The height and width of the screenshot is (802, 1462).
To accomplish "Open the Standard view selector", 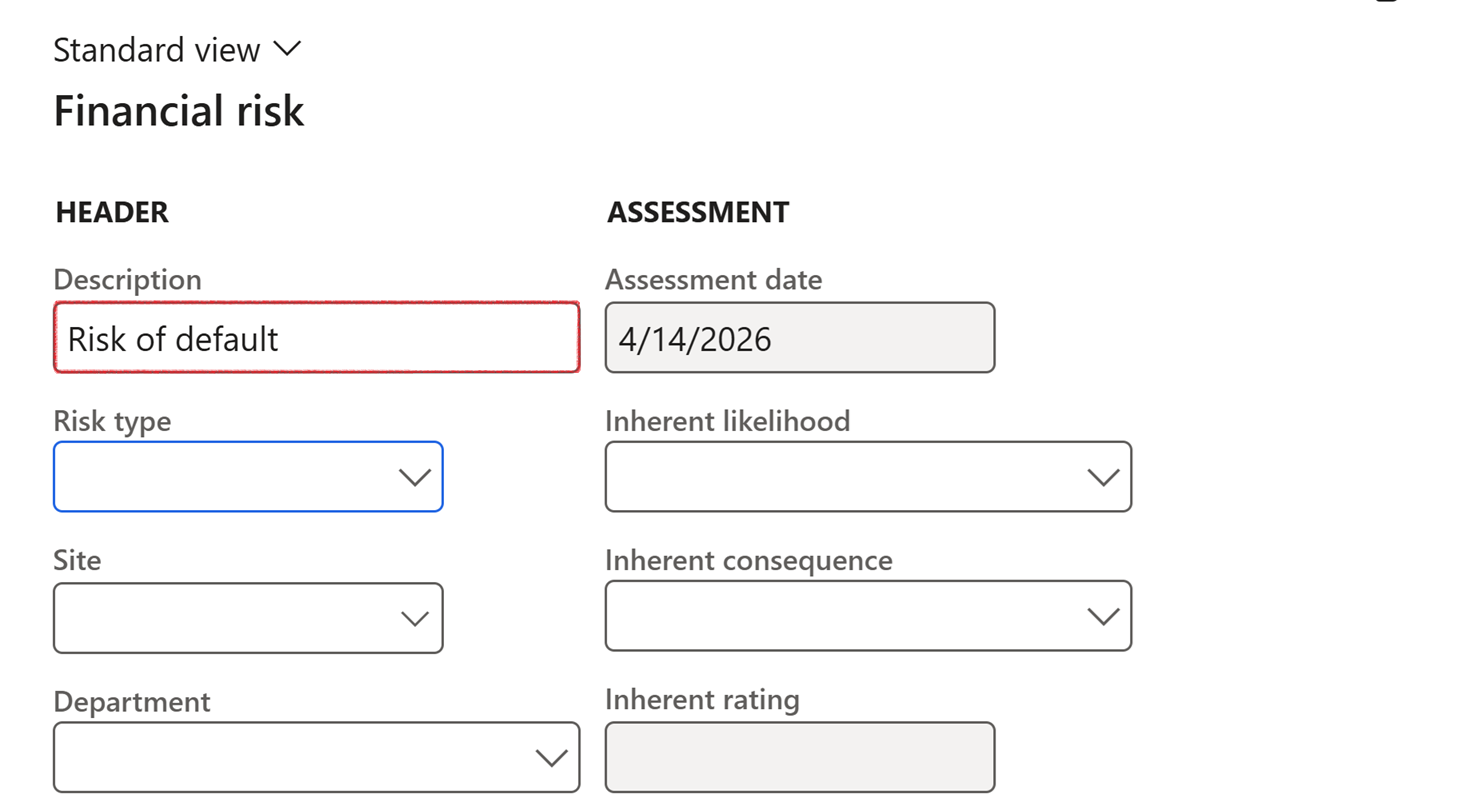I will 156,50.
